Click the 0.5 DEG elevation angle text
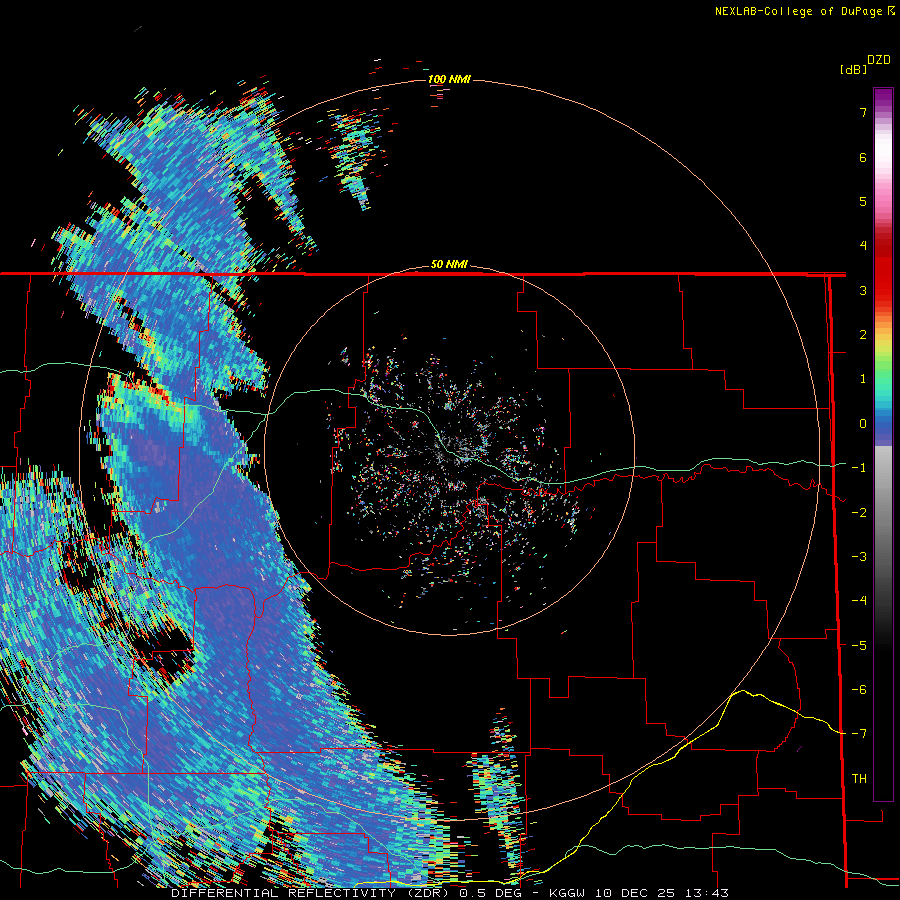The image size is (900, 900). (x=491, y=893)
